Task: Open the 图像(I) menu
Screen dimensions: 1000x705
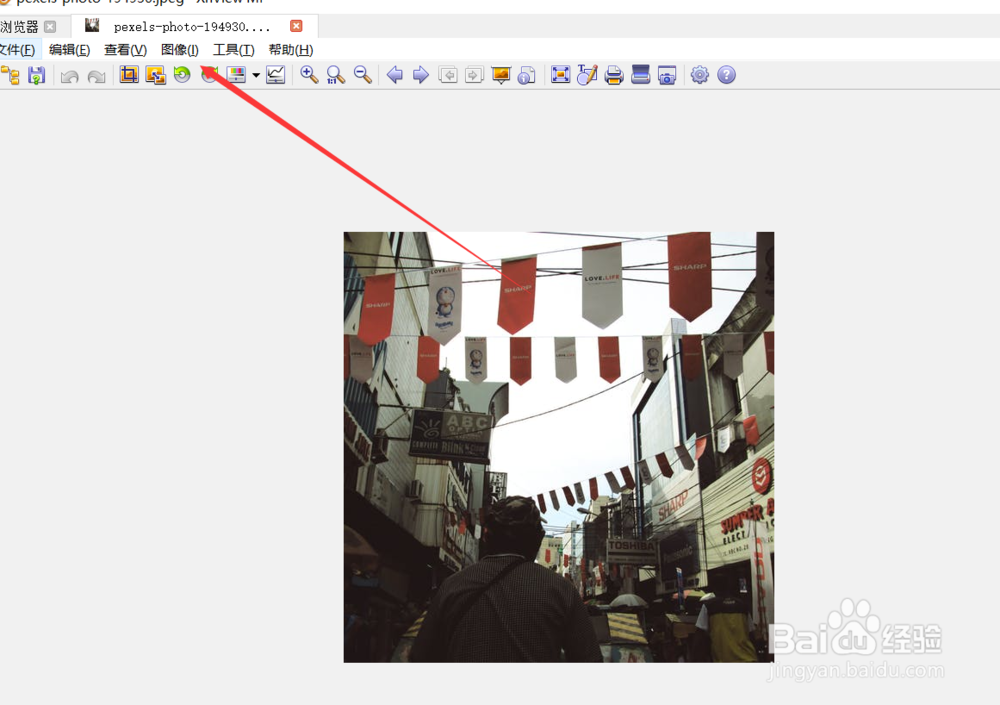Action: pos(180,50)
